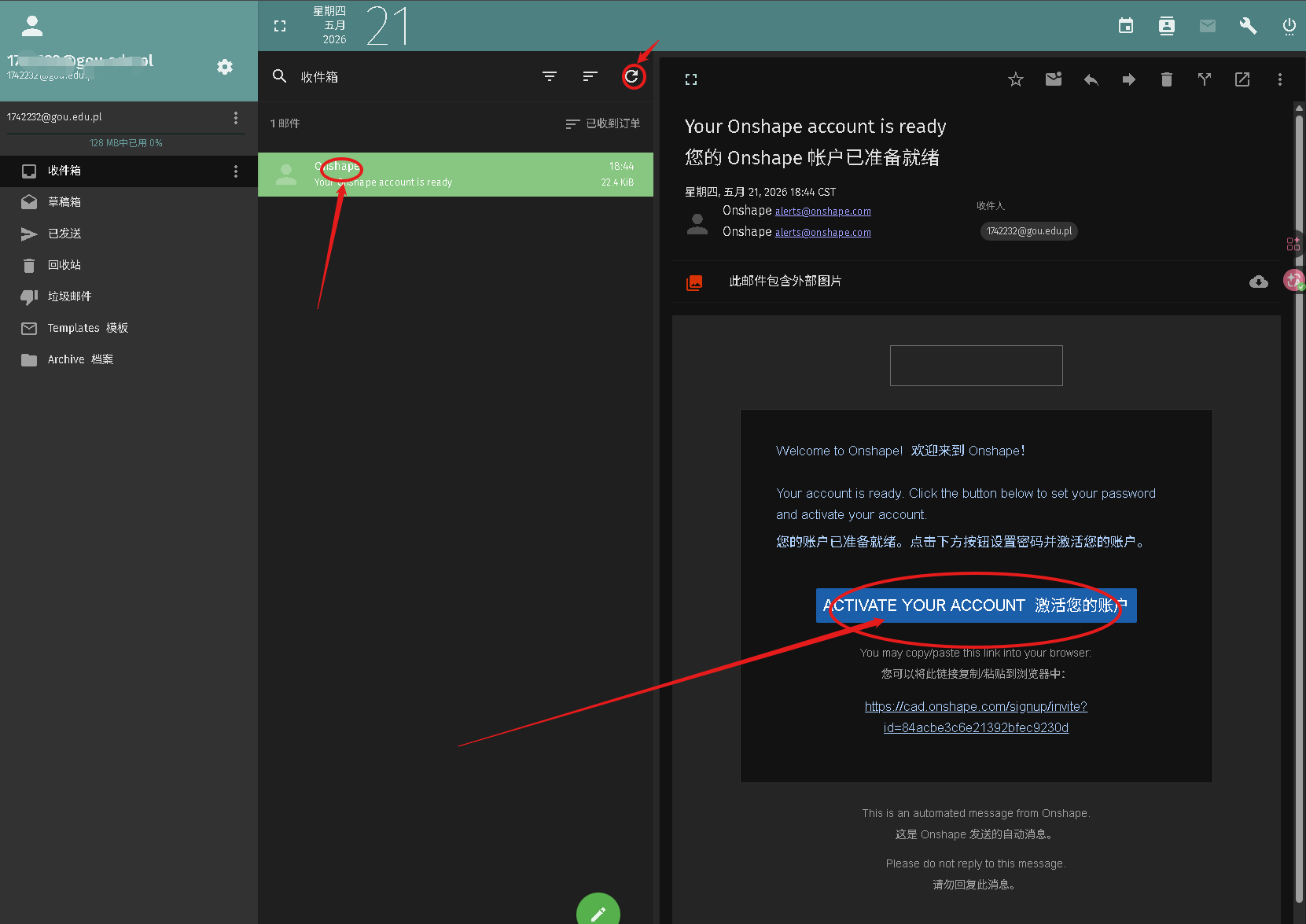Select the 收件箱 inbox folder
Viewport: 1306px width, 924px height.
click(x=129, y=171)
